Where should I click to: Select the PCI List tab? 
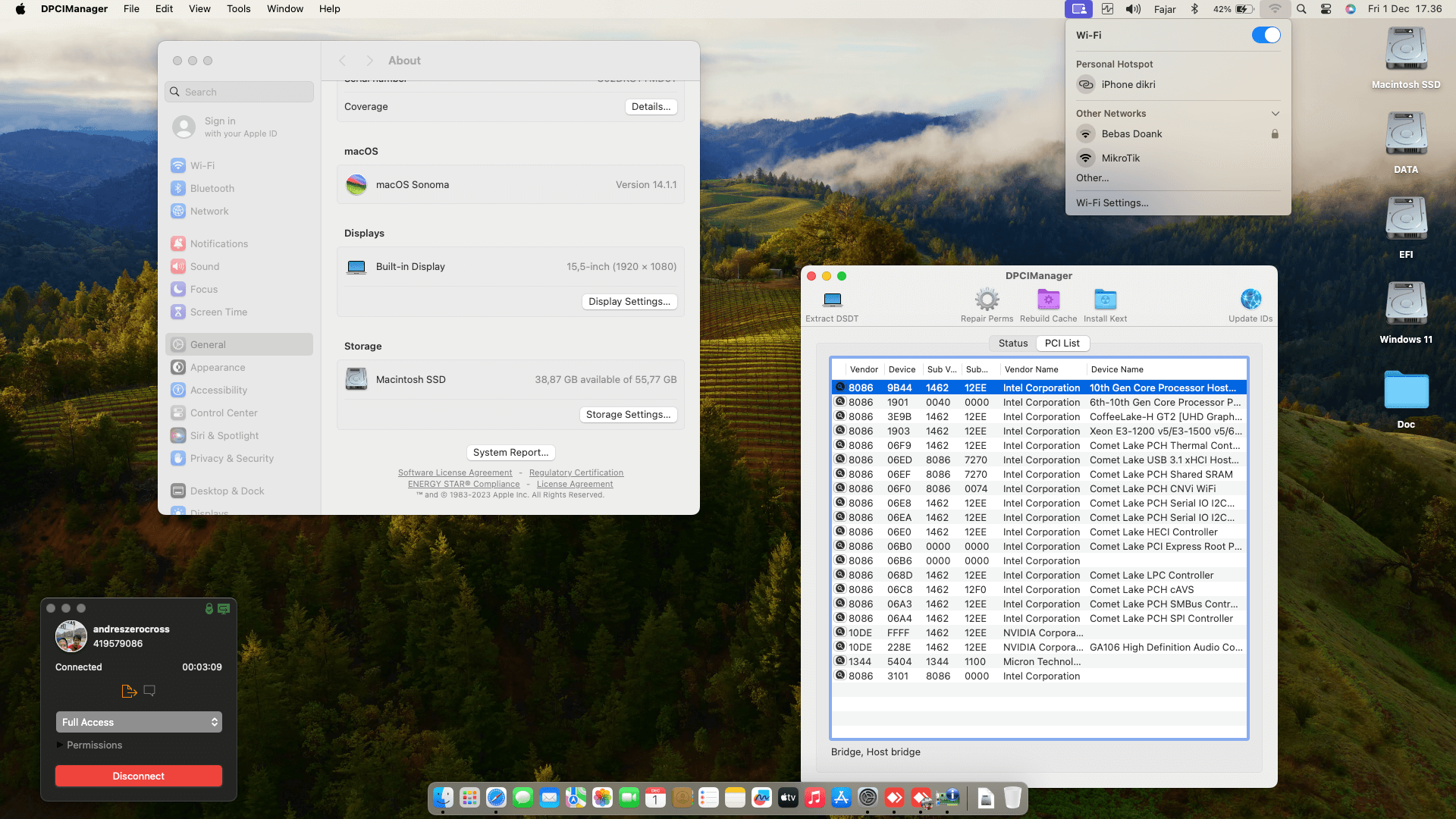[x=1062, y=344]
